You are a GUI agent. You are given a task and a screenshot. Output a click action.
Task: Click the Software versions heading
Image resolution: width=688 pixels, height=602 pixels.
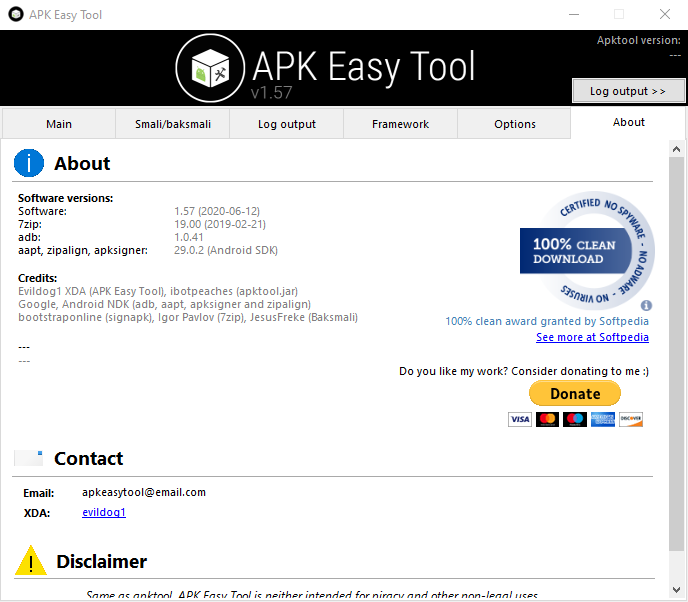65,198
